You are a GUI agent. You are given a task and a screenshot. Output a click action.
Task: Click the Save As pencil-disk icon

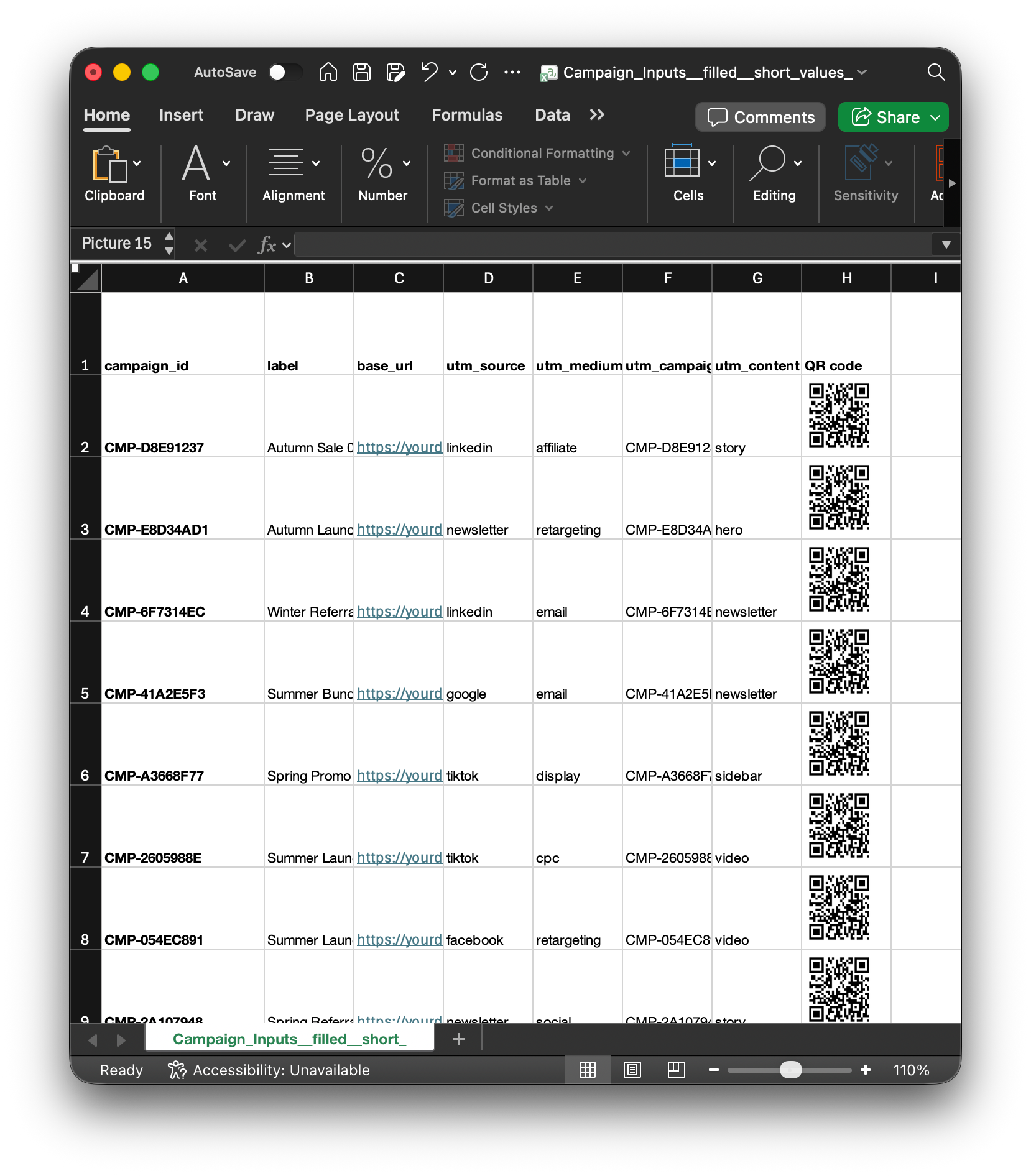[x=395, y=72]
